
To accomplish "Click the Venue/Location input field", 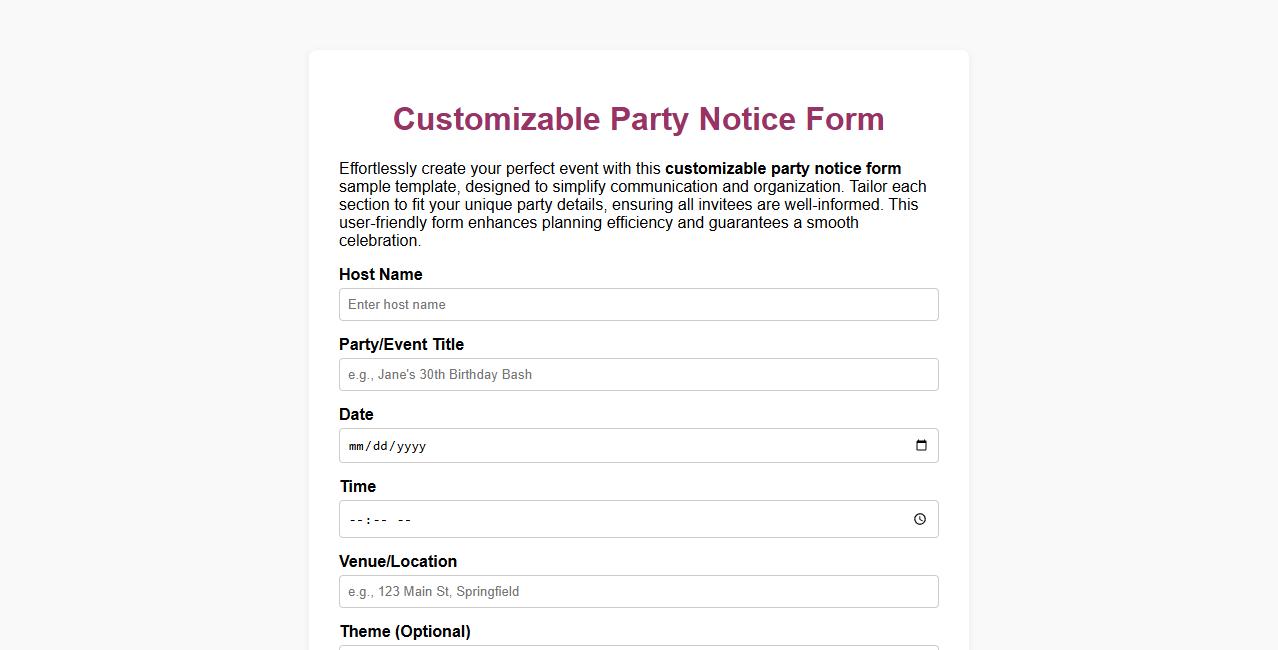I will click(638, 591).
